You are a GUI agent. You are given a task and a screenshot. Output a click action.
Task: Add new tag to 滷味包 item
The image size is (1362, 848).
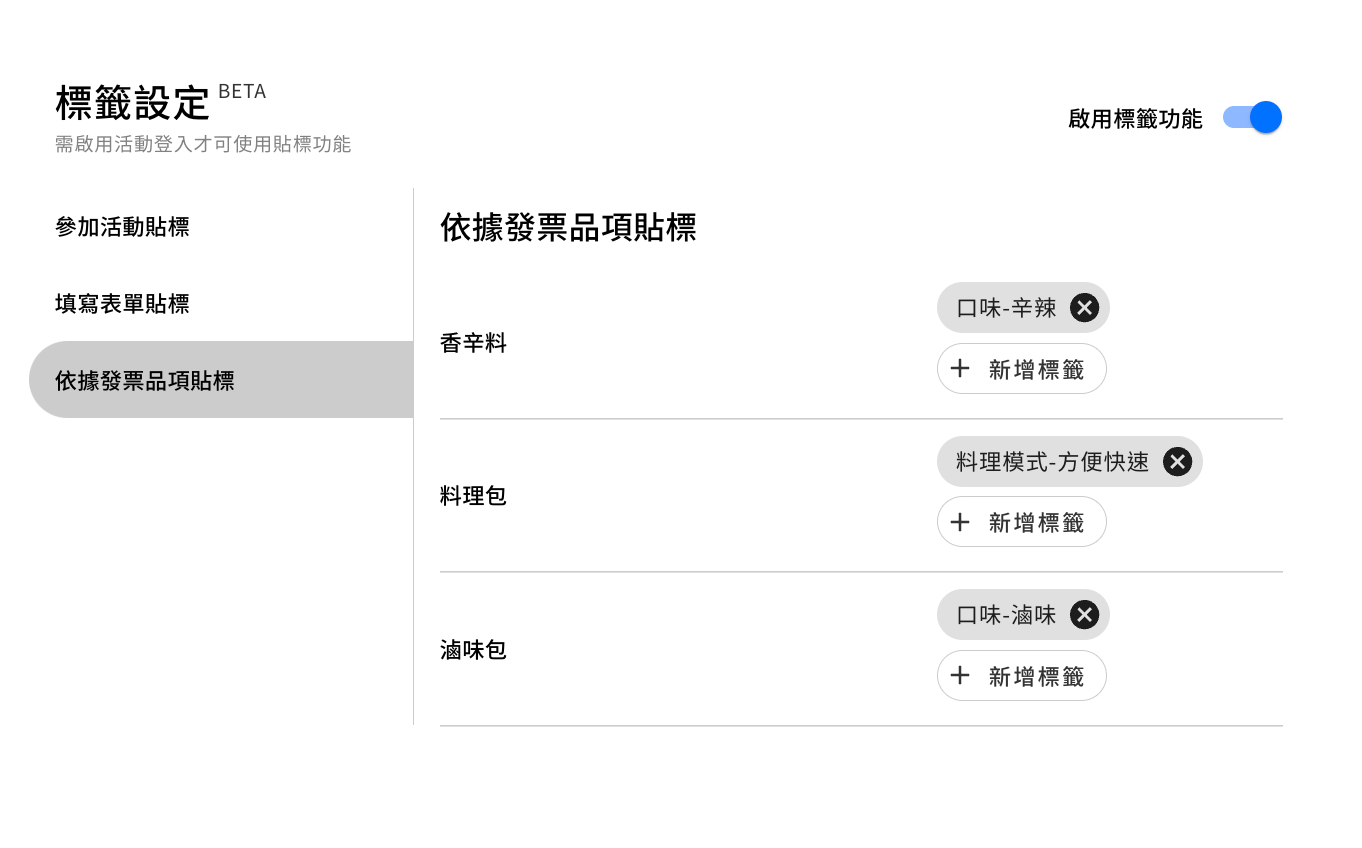(x=1035, y=676)
